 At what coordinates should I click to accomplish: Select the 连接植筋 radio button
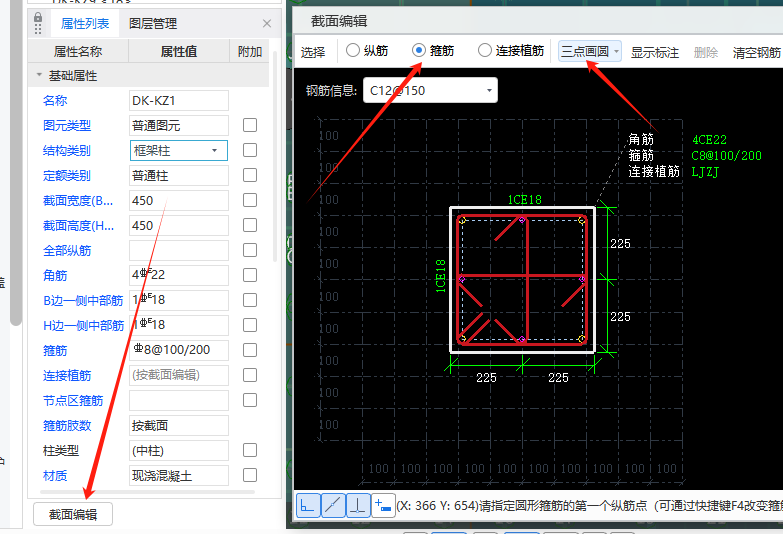485,50
